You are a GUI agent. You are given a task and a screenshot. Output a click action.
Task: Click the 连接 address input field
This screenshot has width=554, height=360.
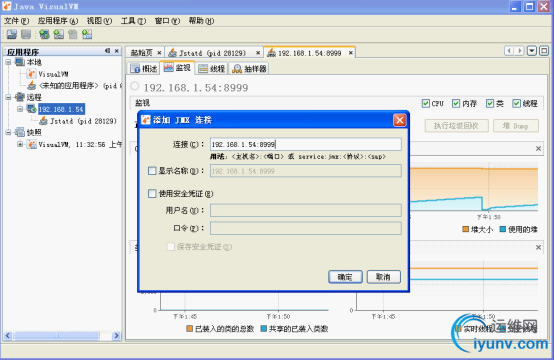pos(306,144)
